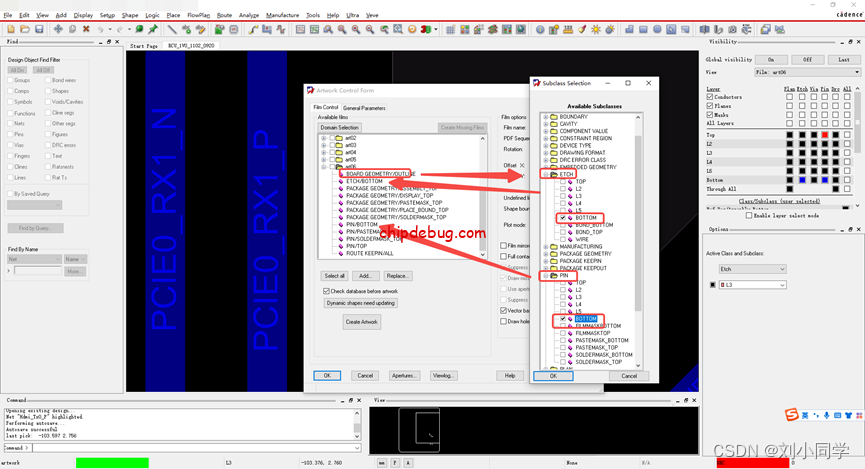Image resolution: width=865 pixels, height=469 pixels.
Task: Toggle 'Check database before artwork' checkbox
Action: click(x=327, y=291)
